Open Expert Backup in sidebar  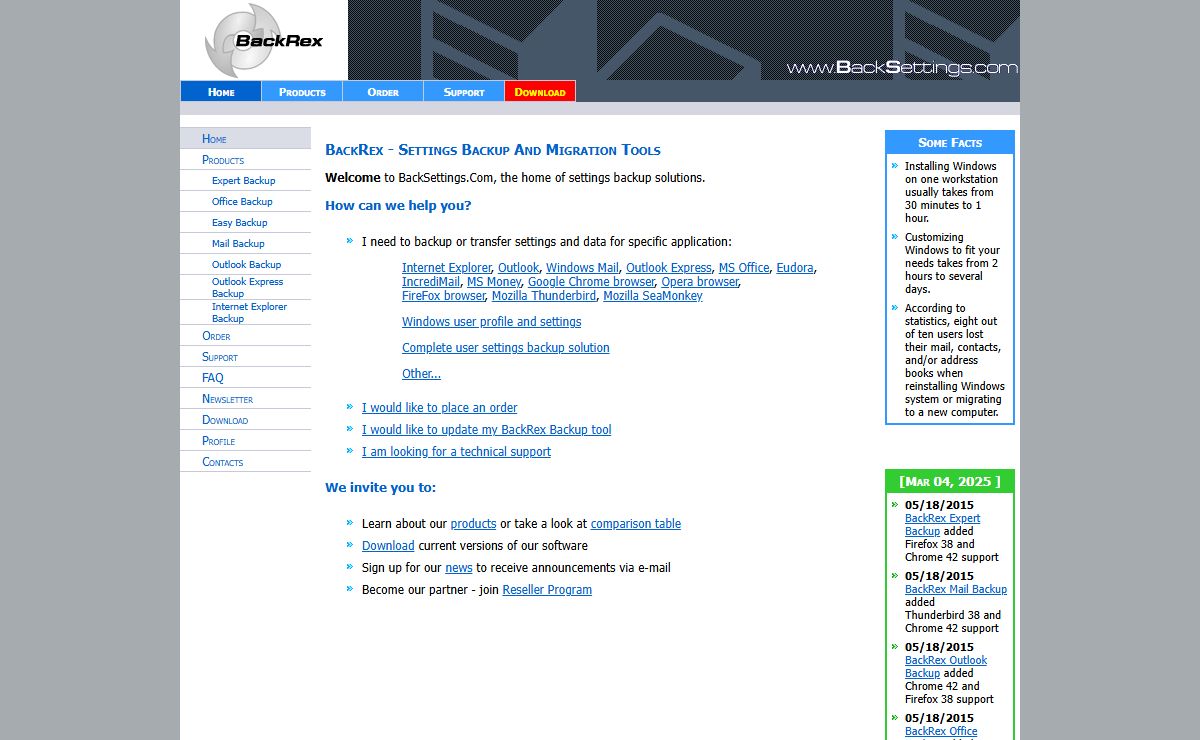(x=245, y=180)
